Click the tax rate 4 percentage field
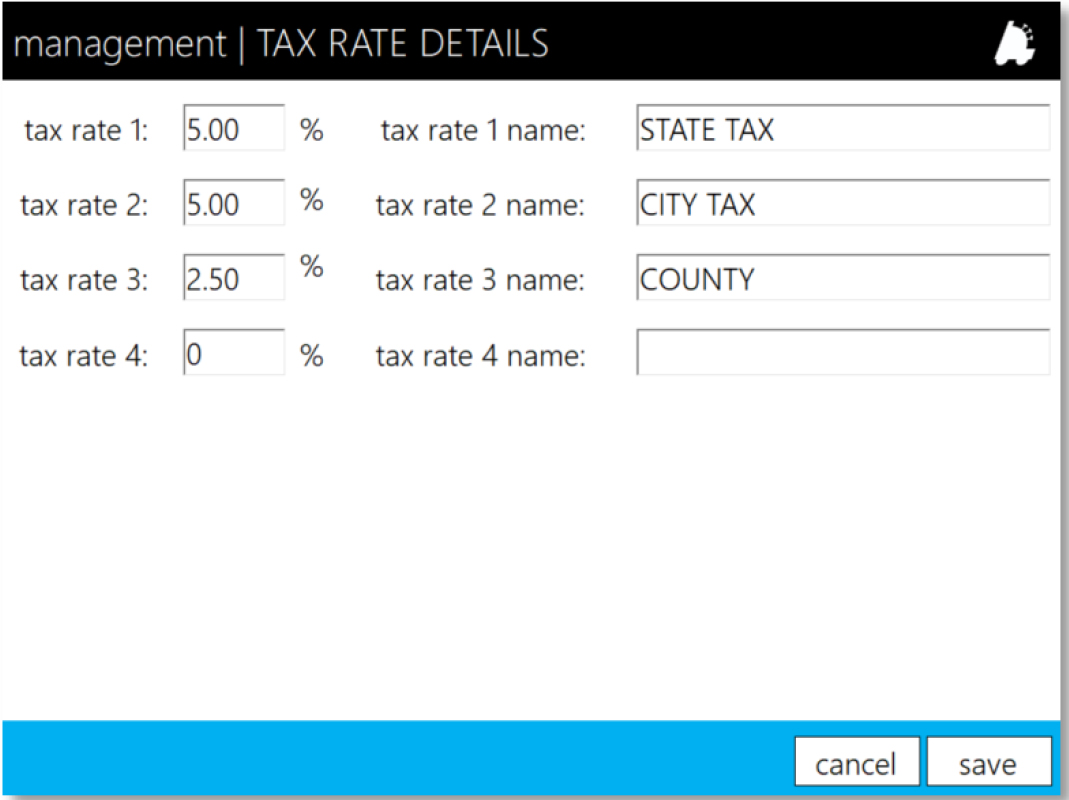Image resolution: width=1069 pixels, height=800 pixels. [234, 353]
